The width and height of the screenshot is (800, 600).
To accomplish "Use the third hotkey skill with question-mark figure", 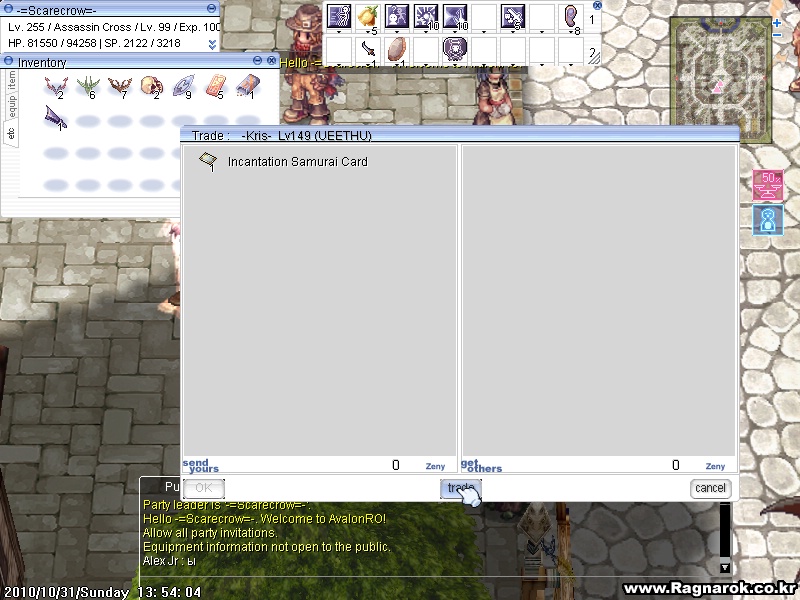I will [x=396, y=17].
